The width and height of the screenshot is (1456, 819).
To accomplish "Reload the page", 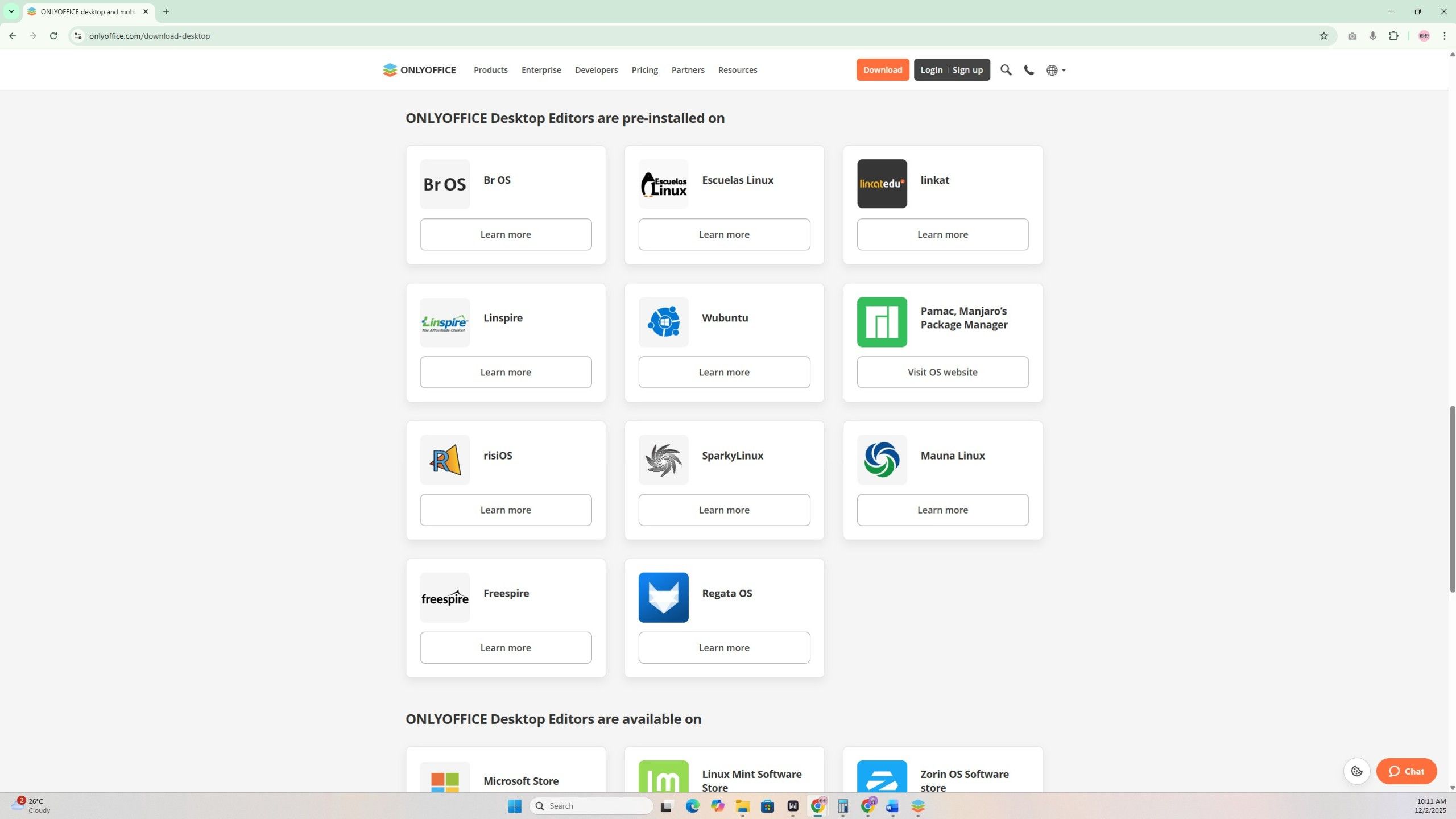I will pos(53,36).
